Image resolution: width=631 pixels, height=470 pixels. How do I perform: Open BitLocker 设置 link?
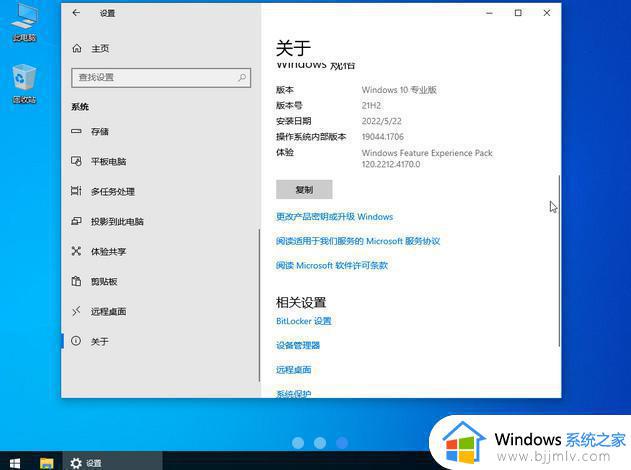pyautogui.click(x=303, y=321)
